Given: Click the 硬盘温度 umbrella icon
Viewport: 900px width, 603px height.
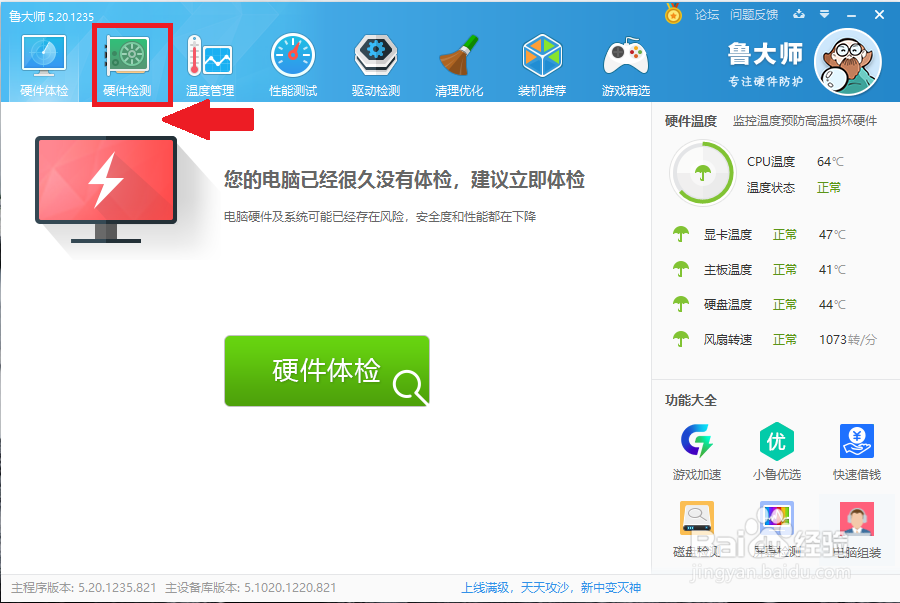Looking at the screenshot, I should [681, 304].
